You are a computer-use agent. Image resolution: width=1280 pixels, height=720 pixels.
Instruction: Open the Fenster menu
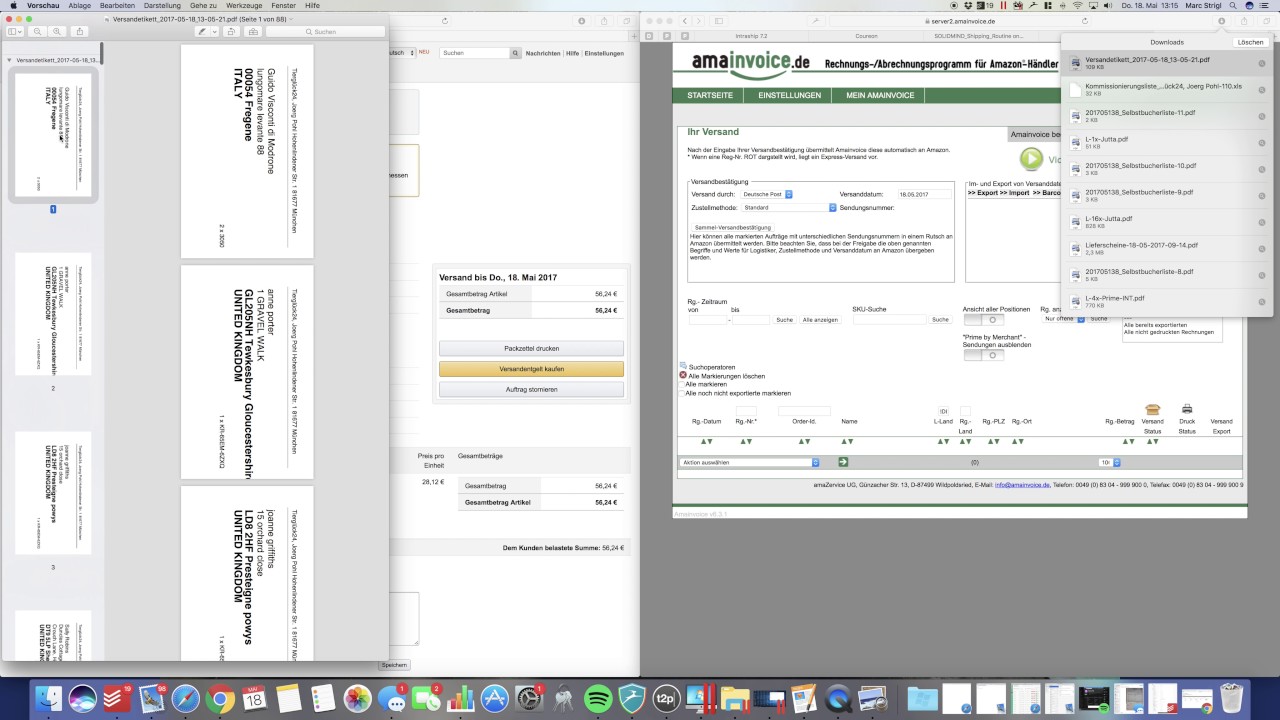[284, 5]
